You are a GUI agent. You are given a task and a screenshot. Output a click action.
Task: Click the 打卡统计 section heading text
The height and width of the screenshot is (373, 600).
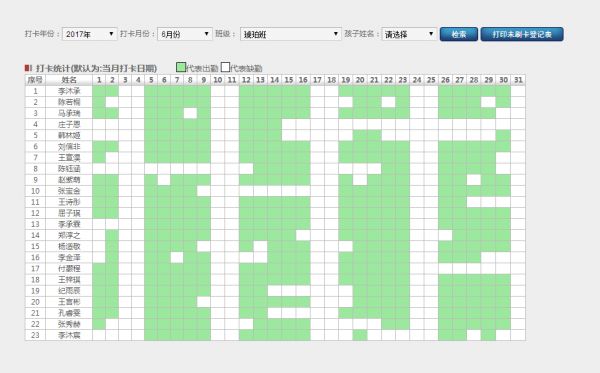point(96,68)
